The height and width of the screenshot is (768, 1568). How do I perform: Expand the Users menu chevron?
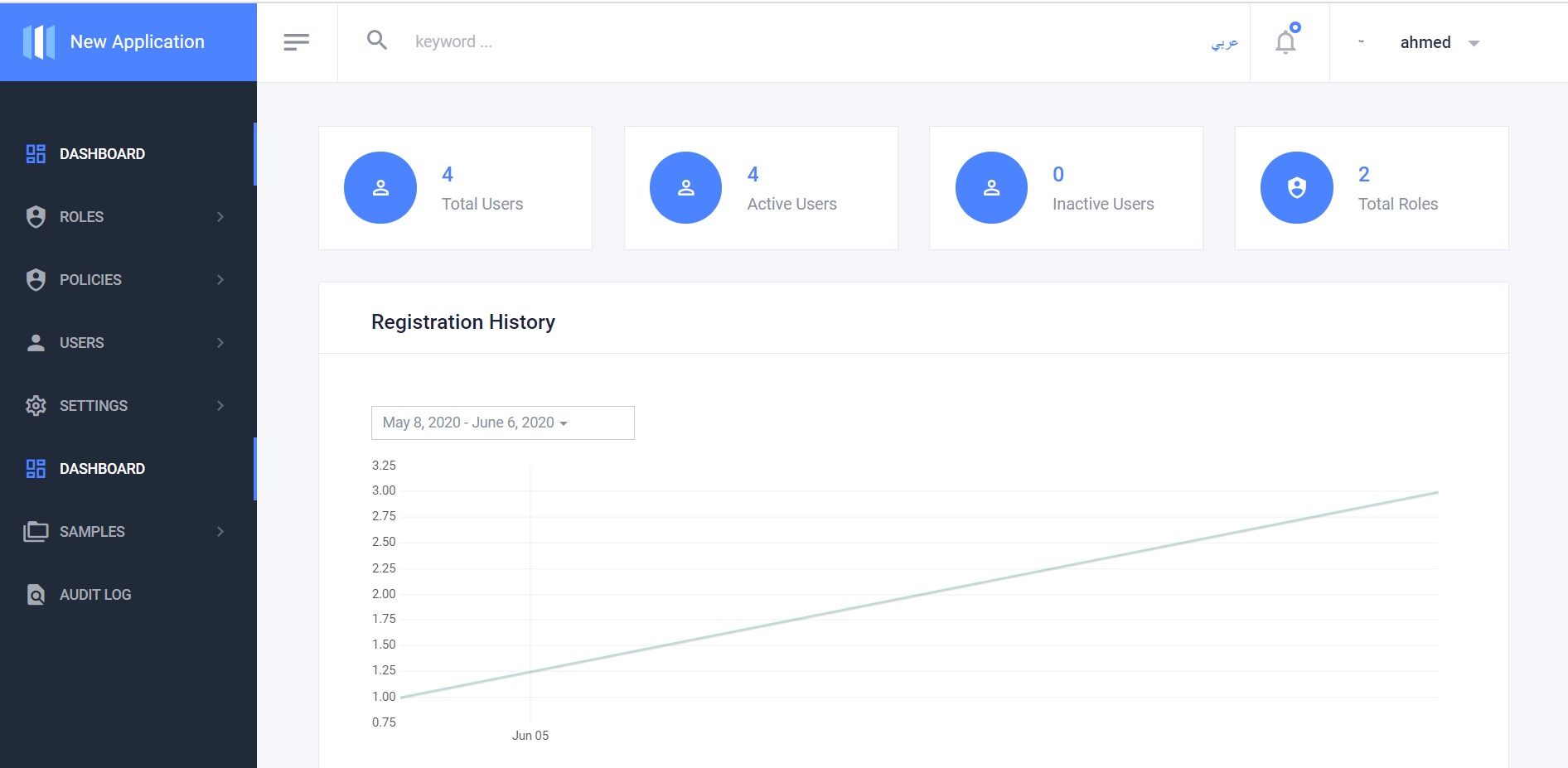click(220, 343)
